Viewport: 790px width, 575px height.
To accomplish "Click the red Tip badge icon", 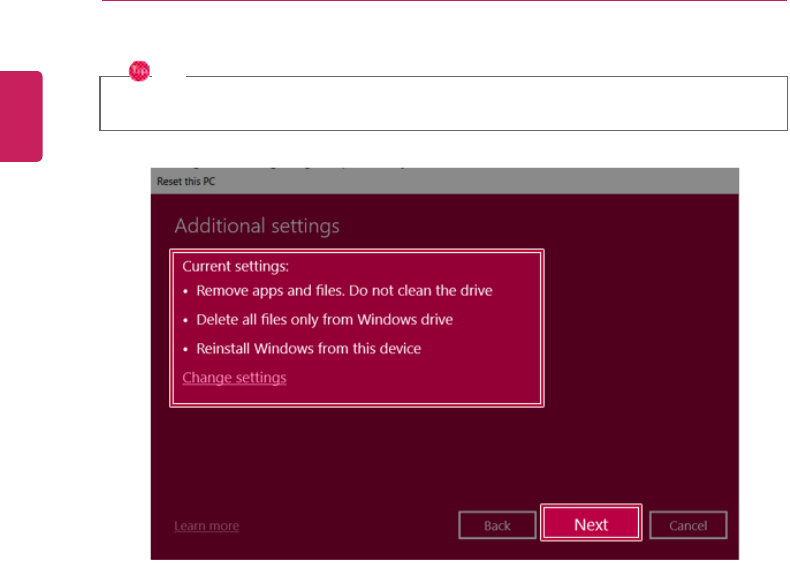I will point(139,71).
